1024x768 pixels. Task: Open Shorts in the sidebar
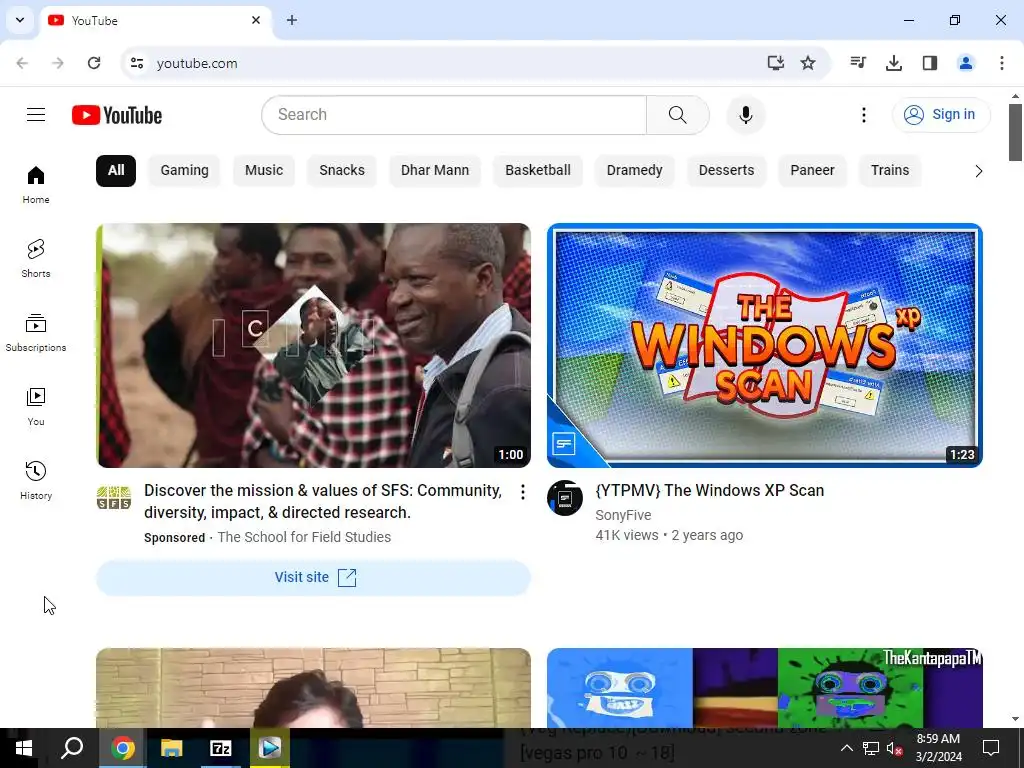point(36,259)
